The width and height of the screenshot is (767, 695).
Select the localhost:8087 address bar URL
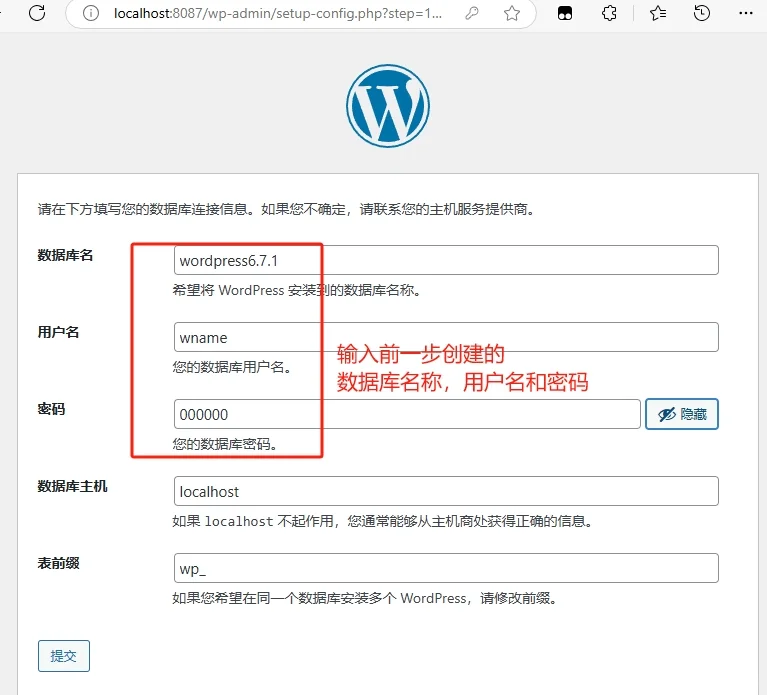pos(278,13)
